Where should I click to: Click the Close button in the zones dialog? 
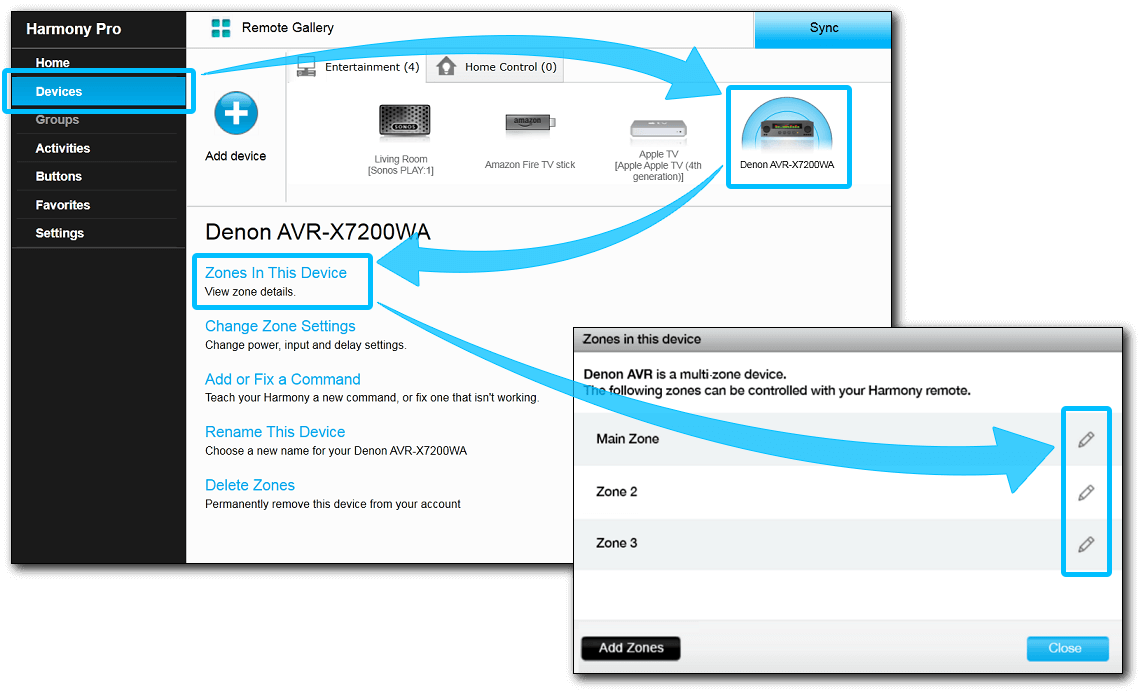click(1068, 648)
